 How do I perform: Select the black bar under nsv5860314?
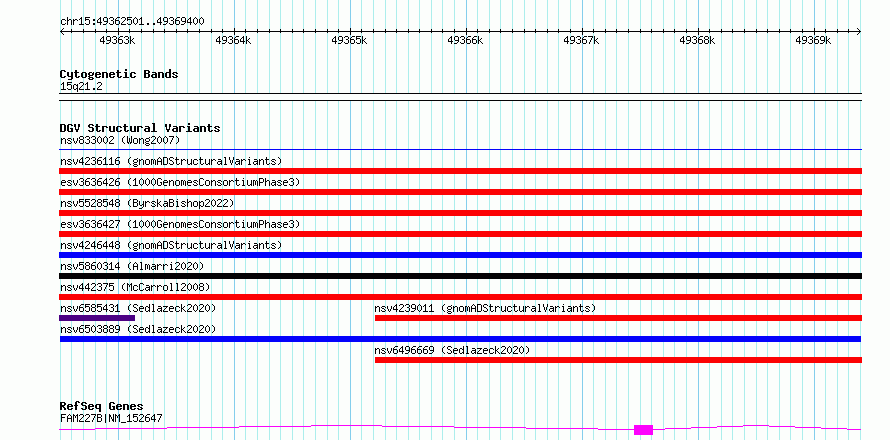[x=460, y=276]
